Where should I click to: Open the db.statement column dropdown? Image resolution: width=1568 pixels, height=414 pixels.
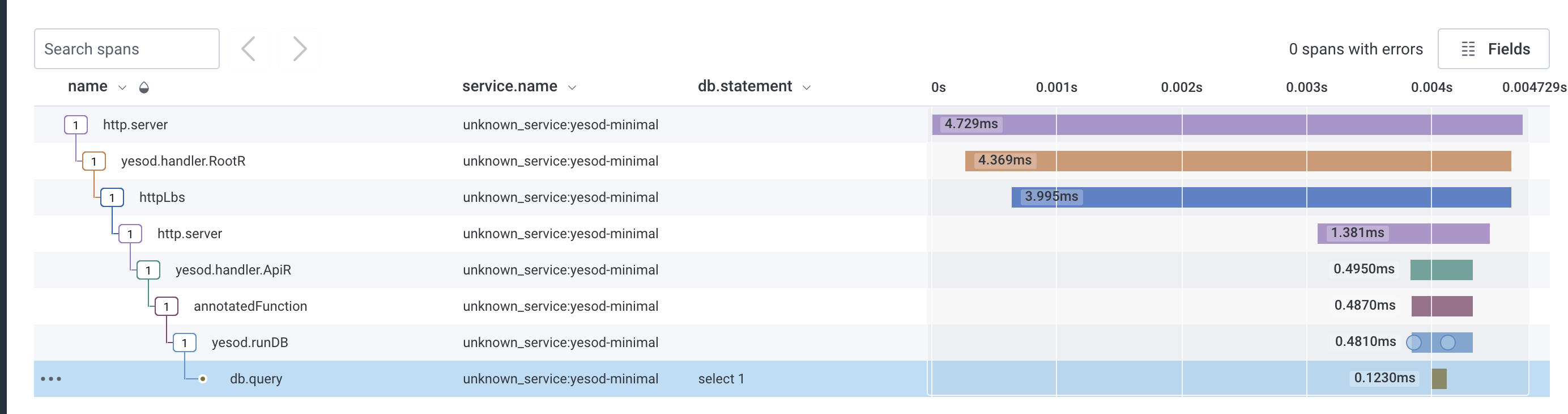point(807,87)
